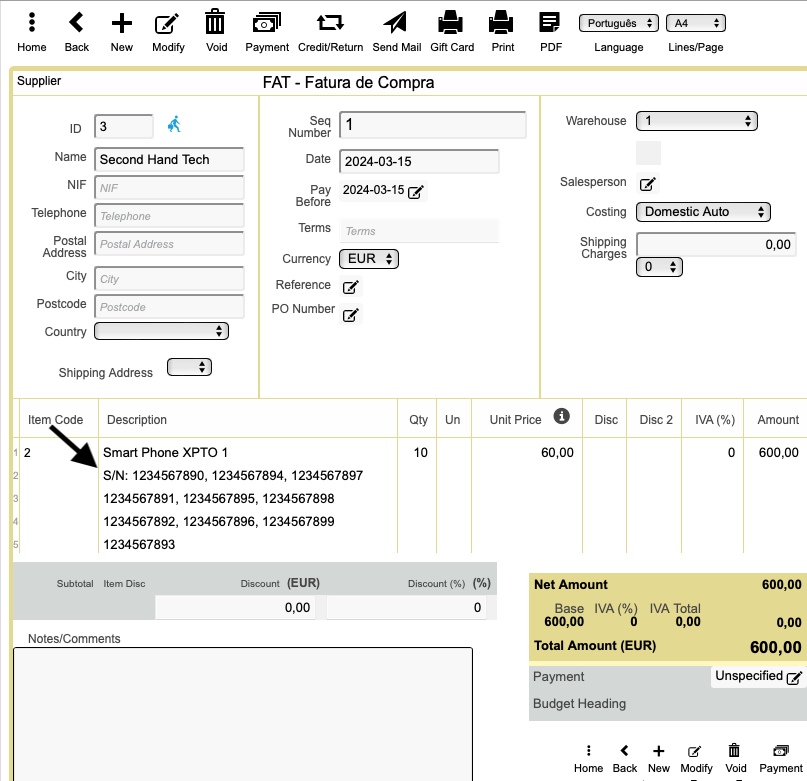Go Back using the top toolbar arrow
This screenshot has width=807, height=781.
[x=76, y=32]
